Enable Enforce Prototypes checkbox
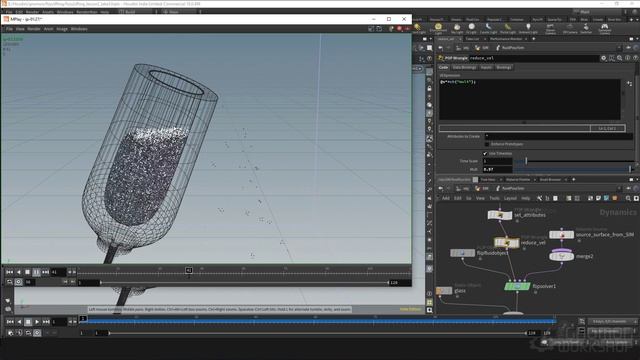 tap(487, 144)
